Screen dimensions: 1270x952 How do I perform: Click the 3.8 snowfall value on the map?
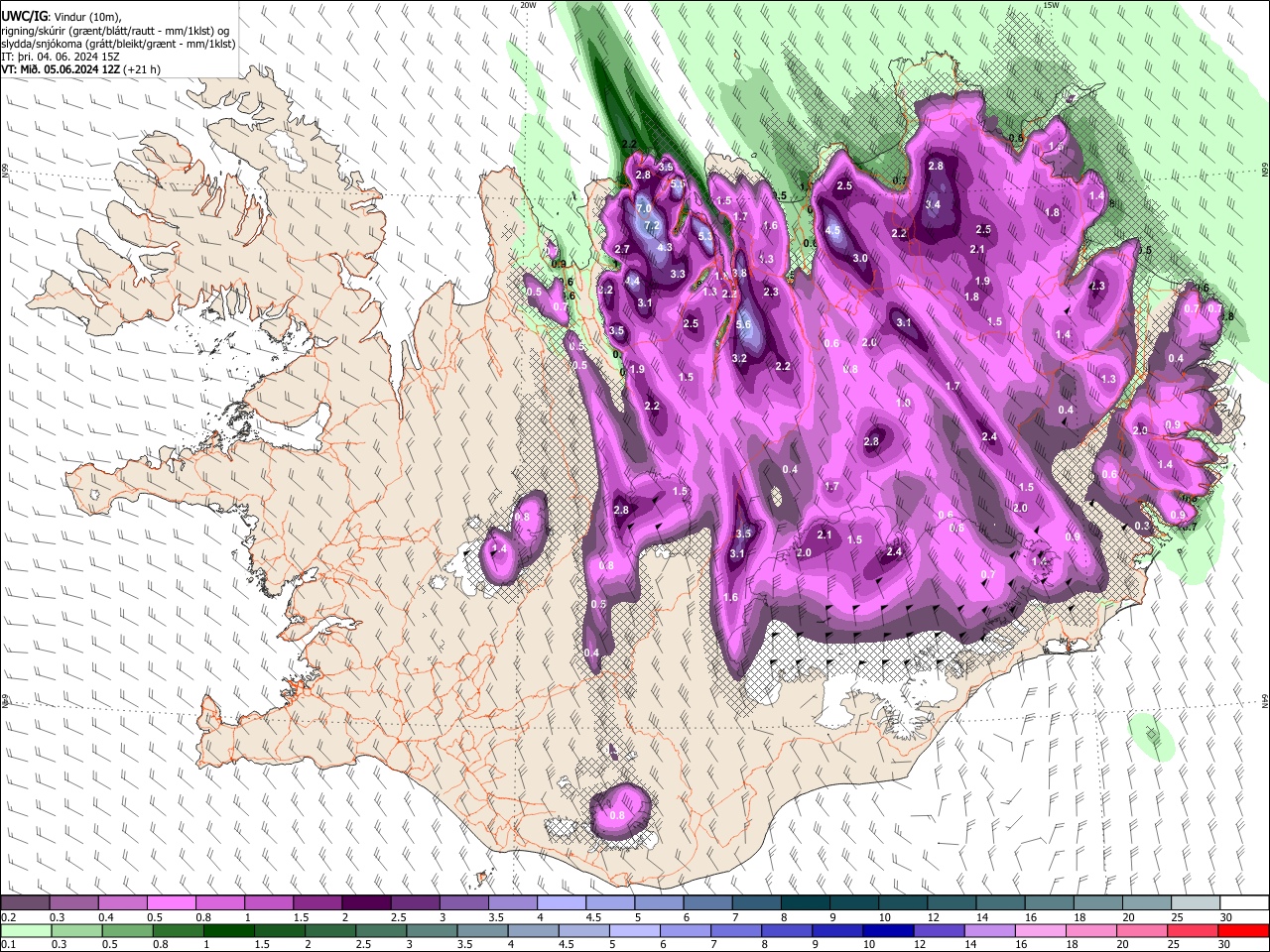740,273
